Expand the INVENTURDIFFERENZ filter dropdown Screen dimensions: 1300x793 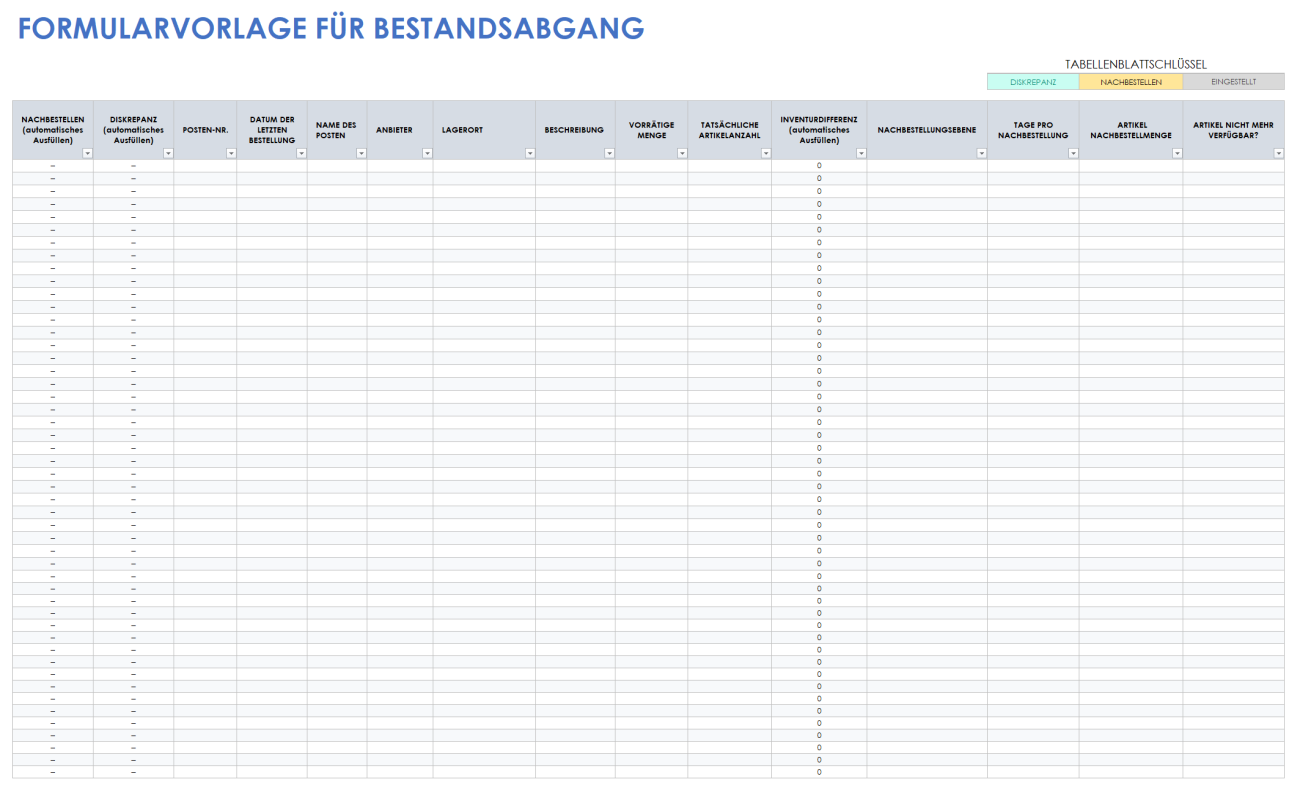(x=860, y=153)
